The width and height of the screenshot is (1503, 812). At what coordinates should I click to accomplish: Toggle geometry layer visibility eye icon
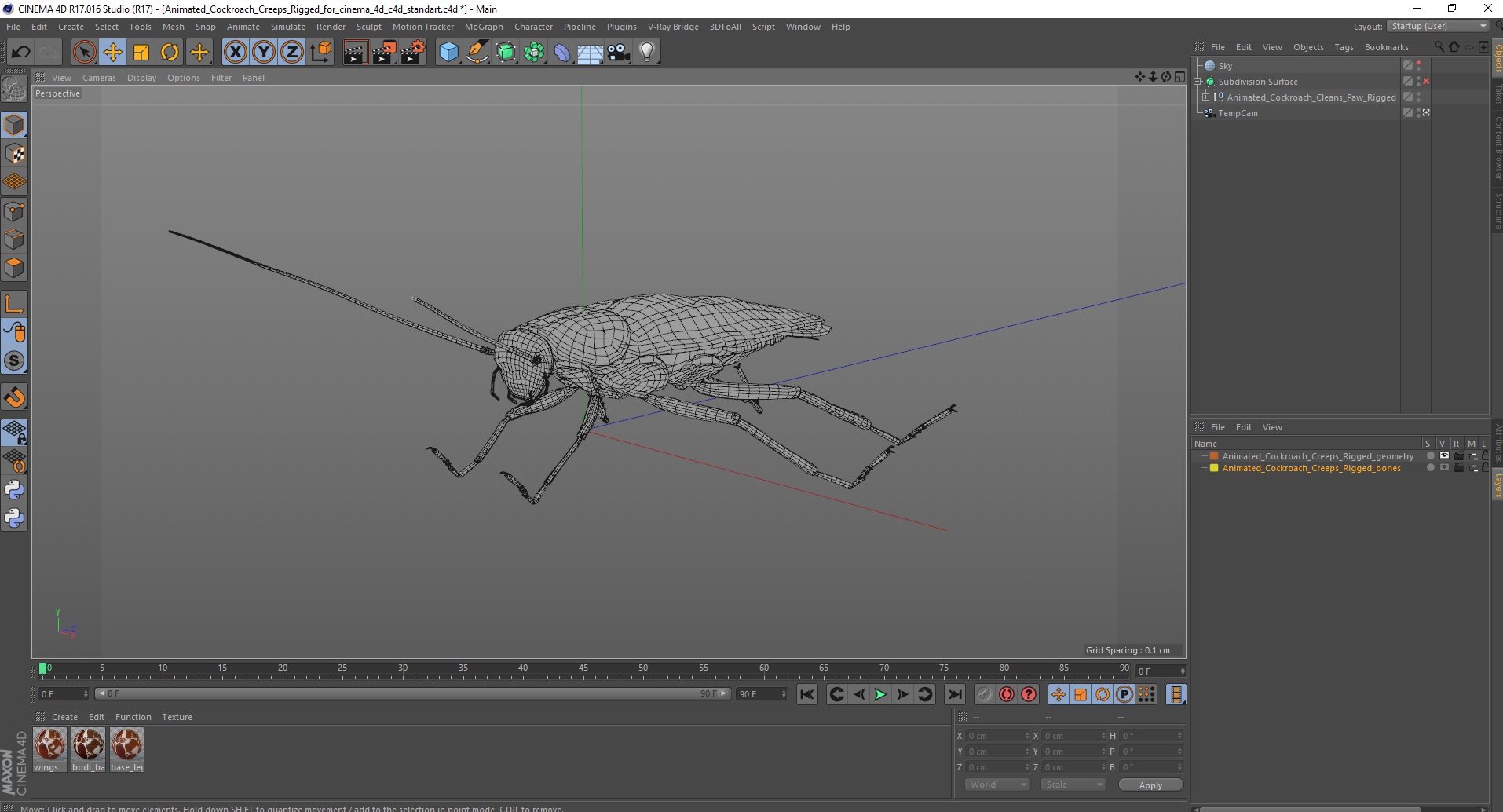(x=1444, y=456)
